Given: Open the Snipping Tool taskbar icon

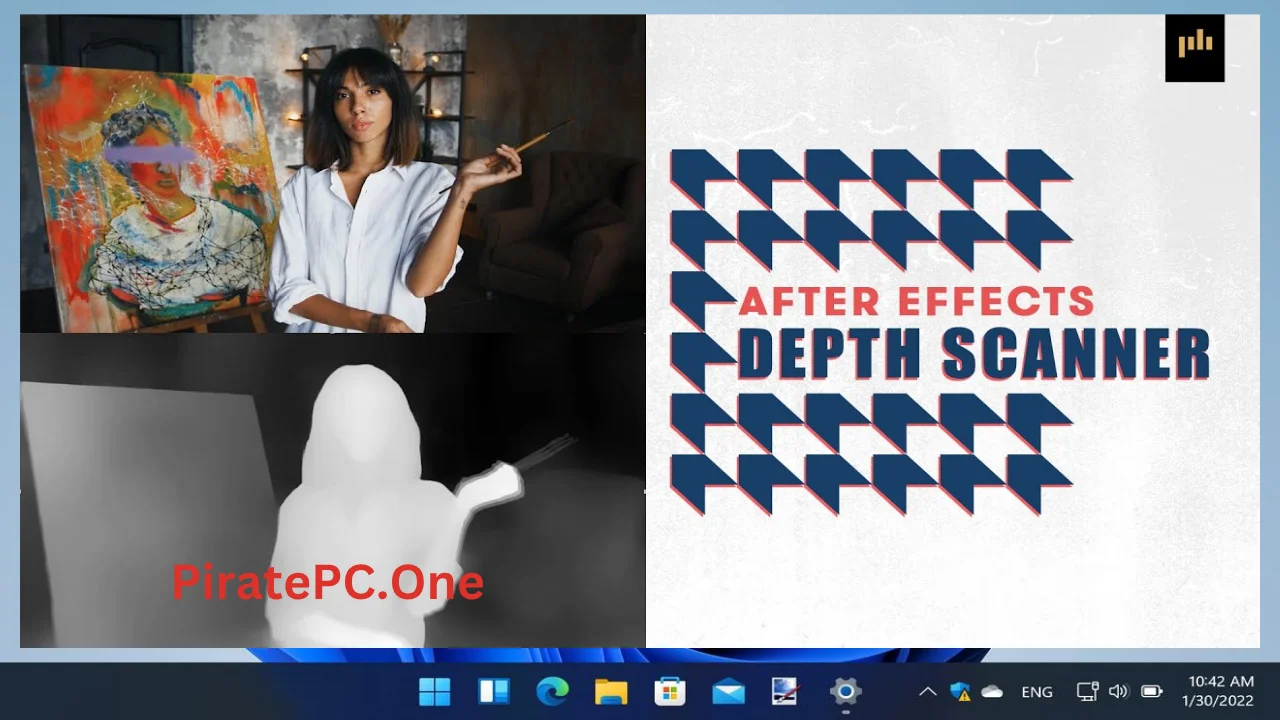Looking at the screenshot, I should [x=786, y=691].
